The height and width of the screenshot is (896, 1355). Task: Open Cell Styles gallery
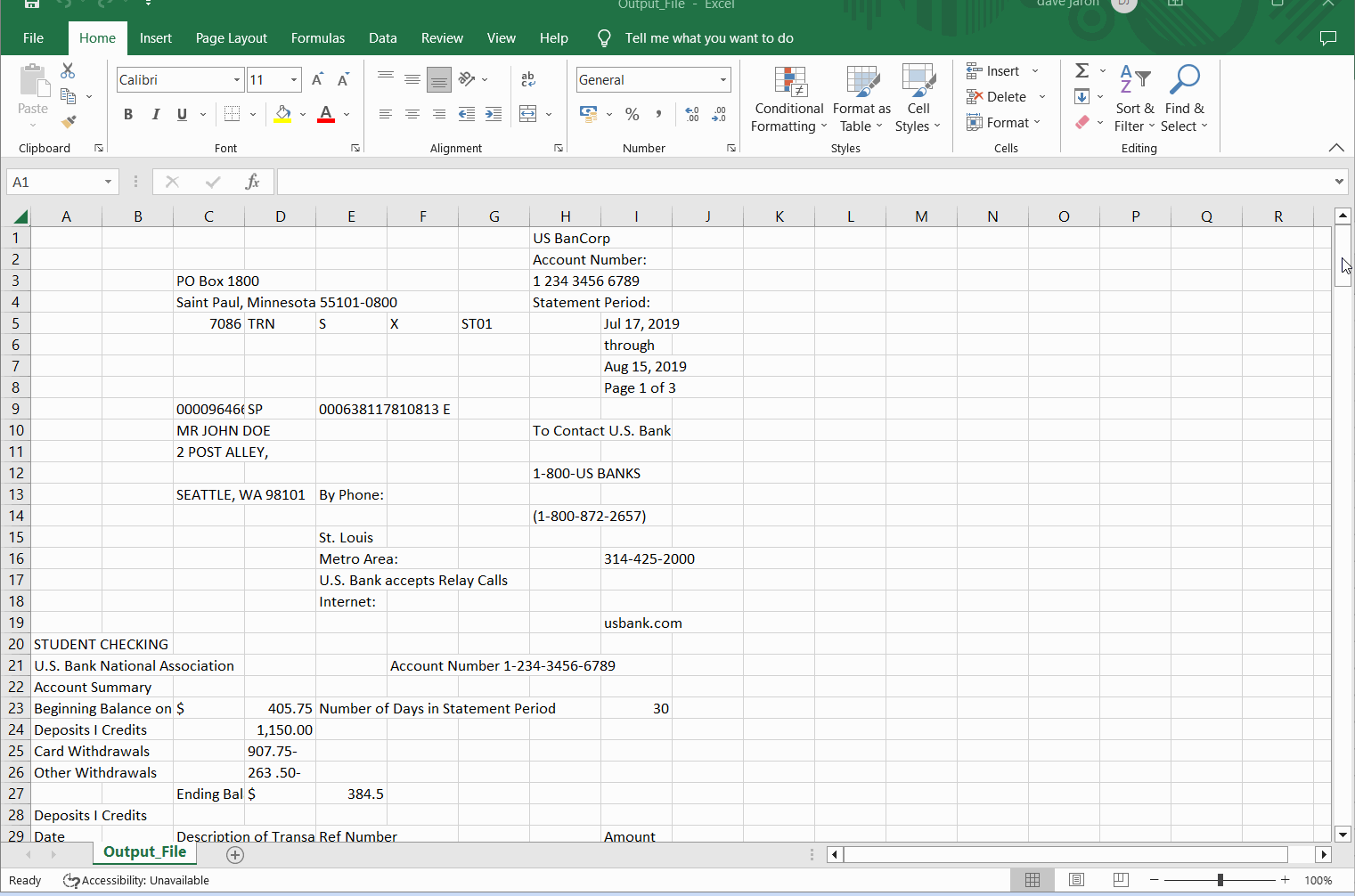(x=918, y=100)
